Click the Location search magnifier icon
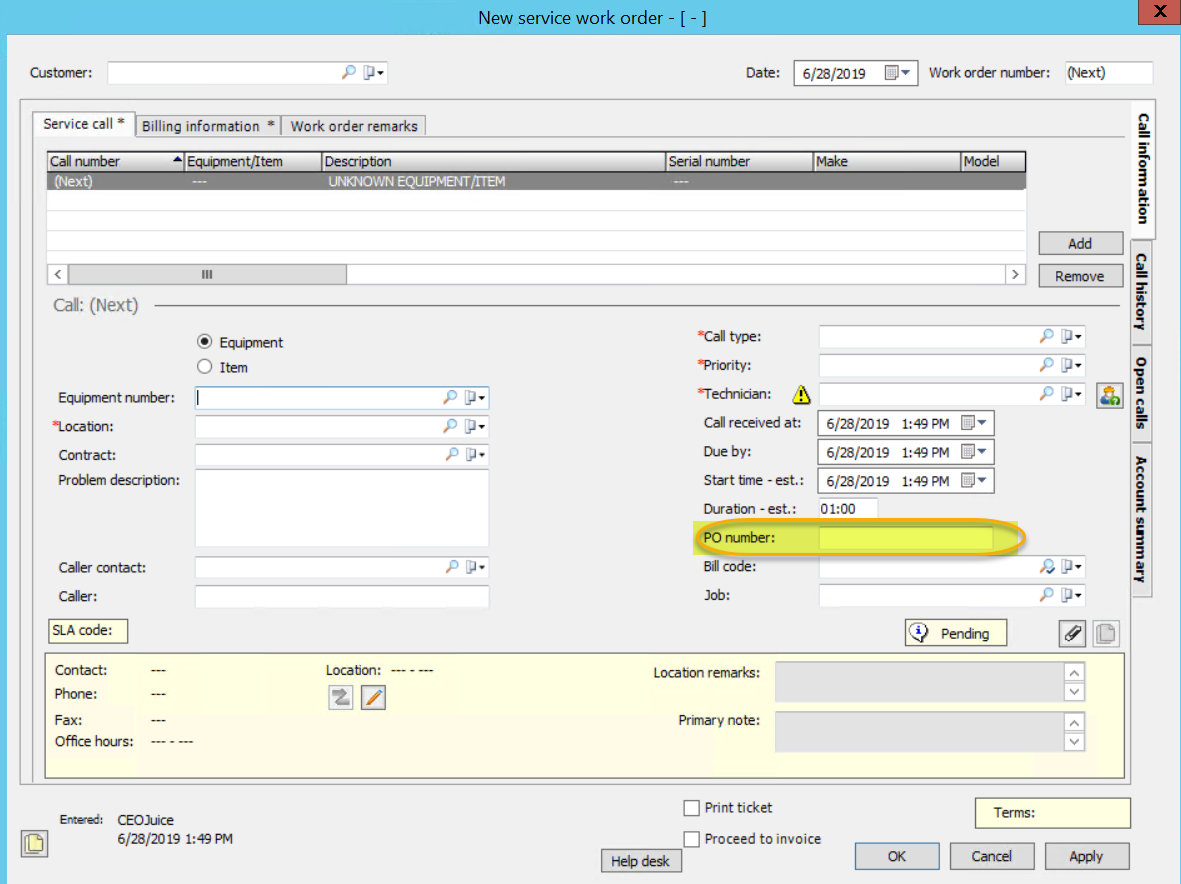This screenshot has height=884, width=1181. coord(450,425)
